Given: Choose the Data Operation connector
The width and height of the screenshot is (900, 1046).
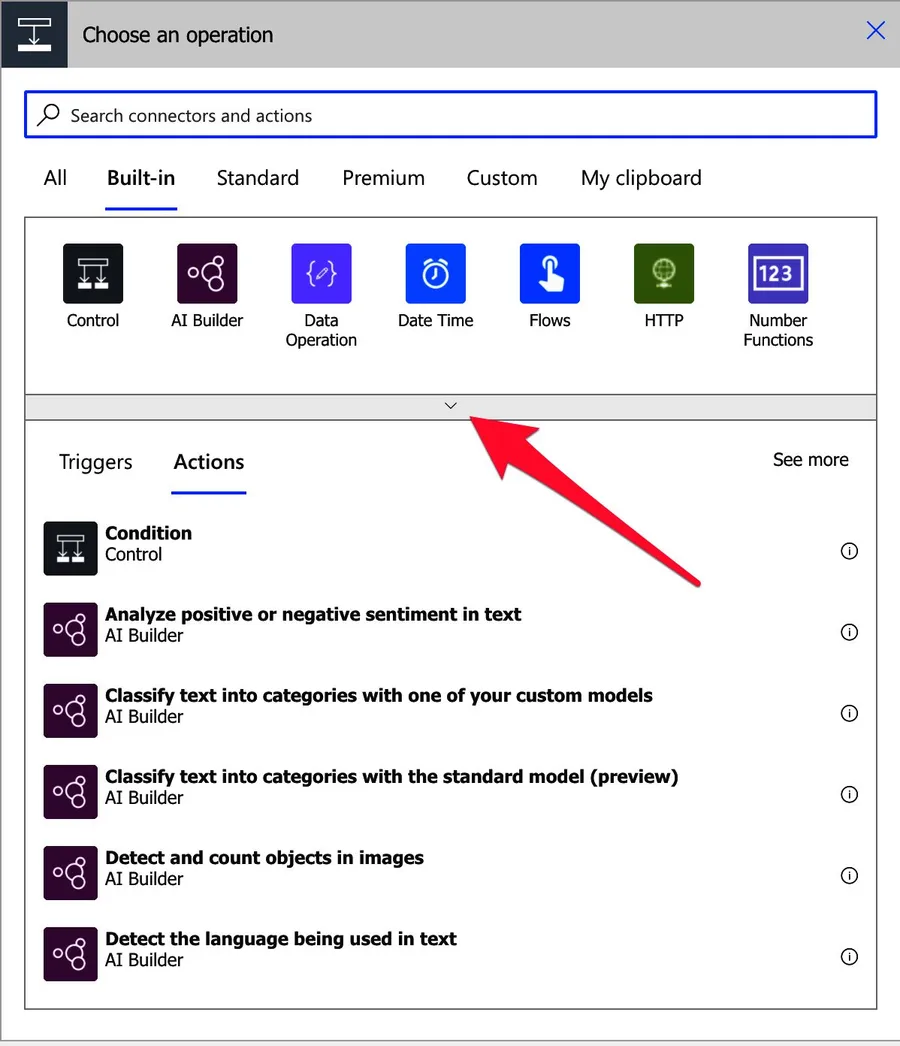Looking at the screenshot, I should 321,274.
